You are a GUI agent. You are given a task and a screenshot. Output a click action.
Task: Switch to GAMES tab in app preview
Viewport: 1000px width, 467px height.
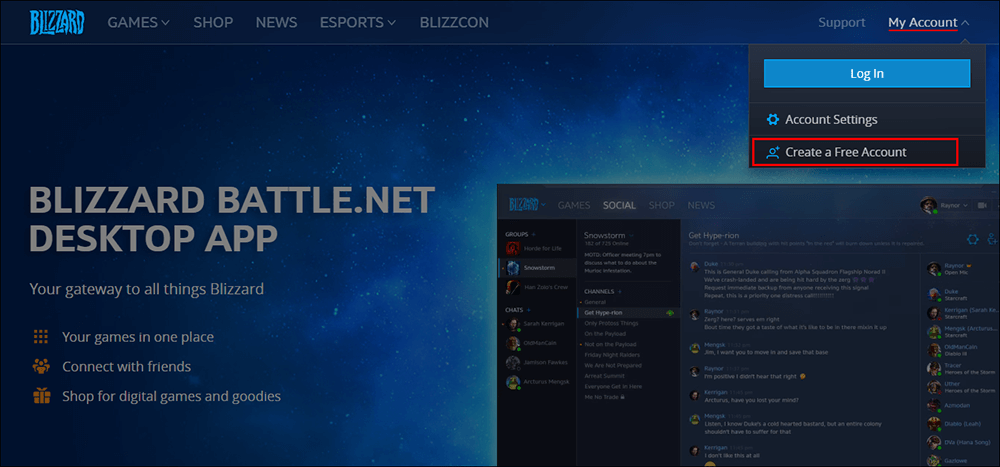pyautogui.click(x=573, y=205)
